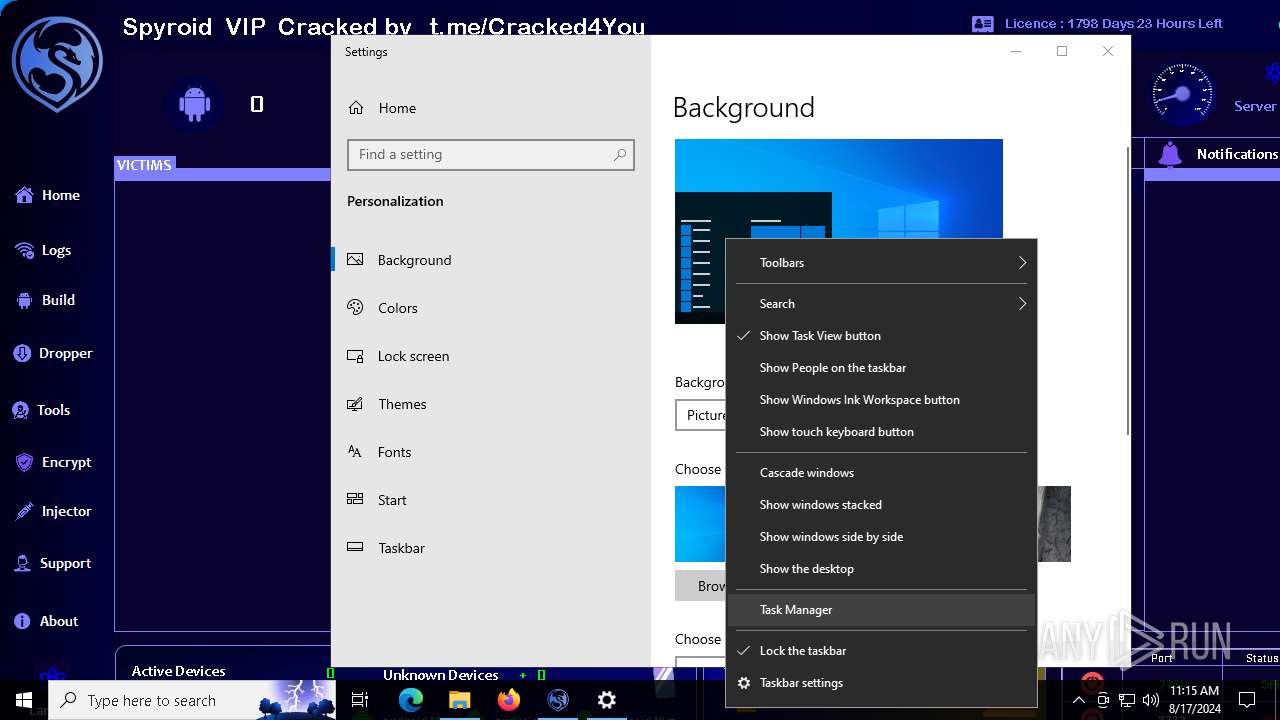The image size is (1280, 720).
Task: Open File Explorer from the taskbar
Action: (459, 700)
